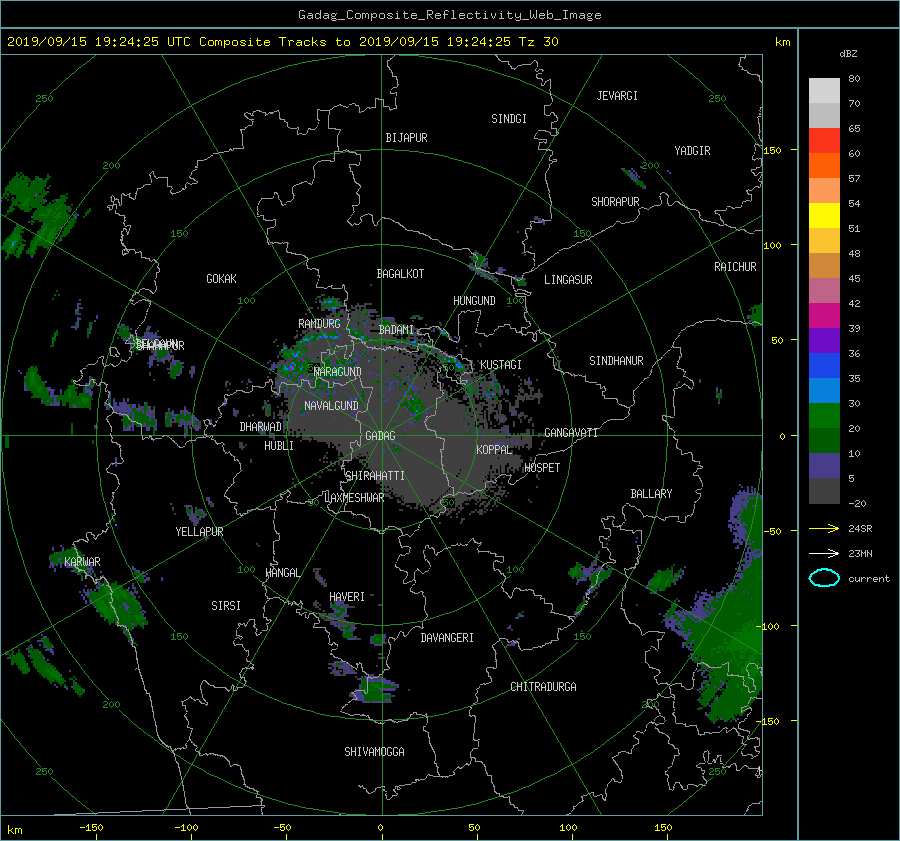Viewport: 900px width, 841px height.
Task: Pick the slate purple 5-10 dBZ legend color
Action: [x=824, y=465]
